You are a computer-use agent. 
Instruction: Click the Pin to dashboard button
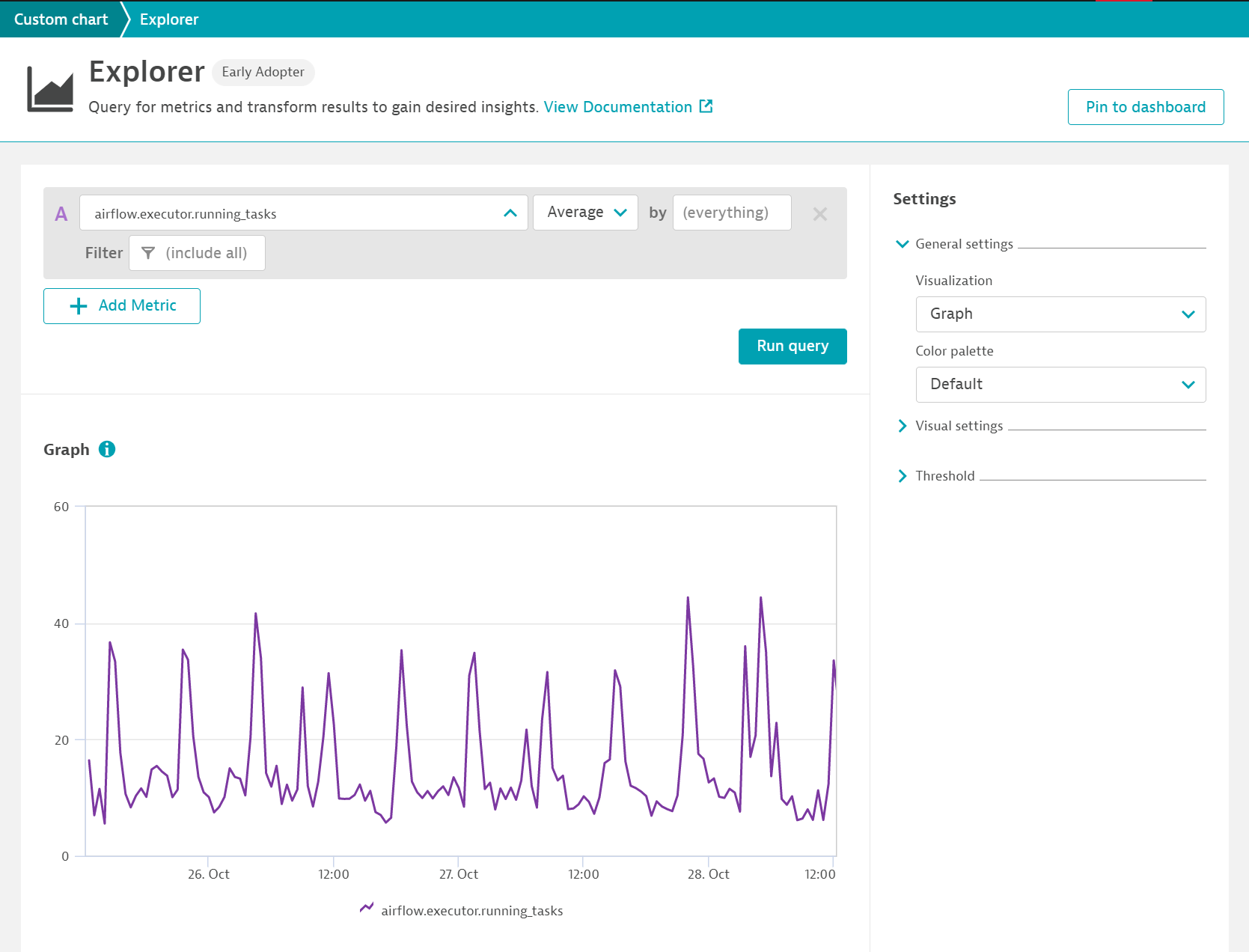[x=1145, y=106]
